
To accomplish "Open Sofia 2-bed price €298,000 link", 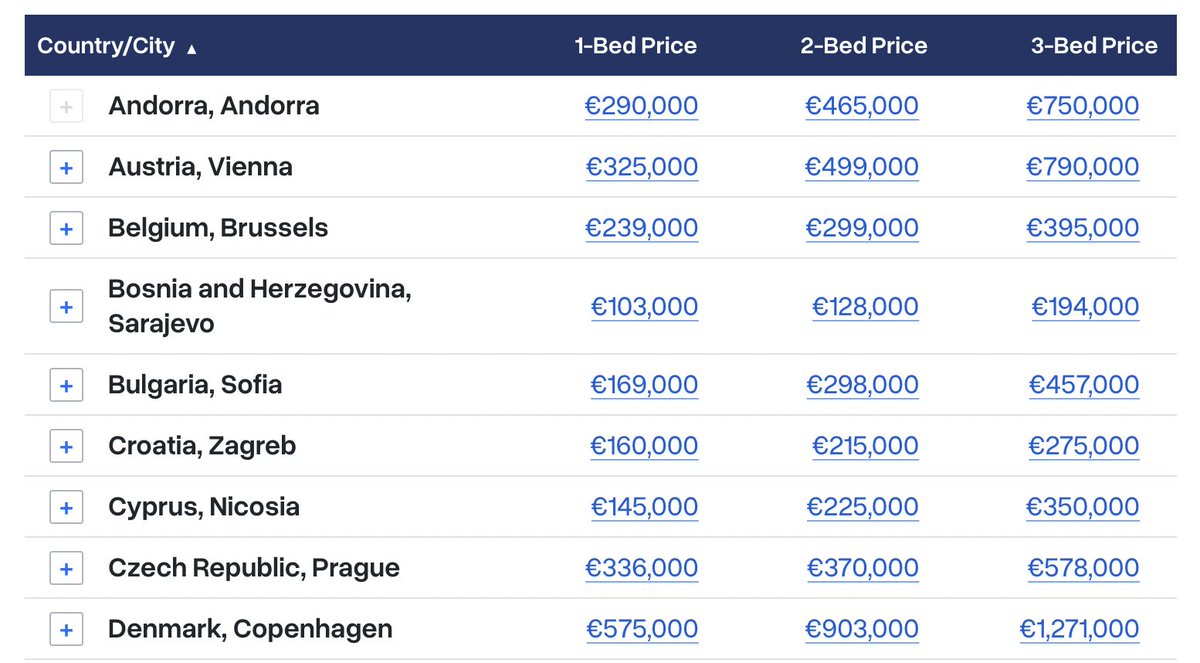I will point(862,385).
